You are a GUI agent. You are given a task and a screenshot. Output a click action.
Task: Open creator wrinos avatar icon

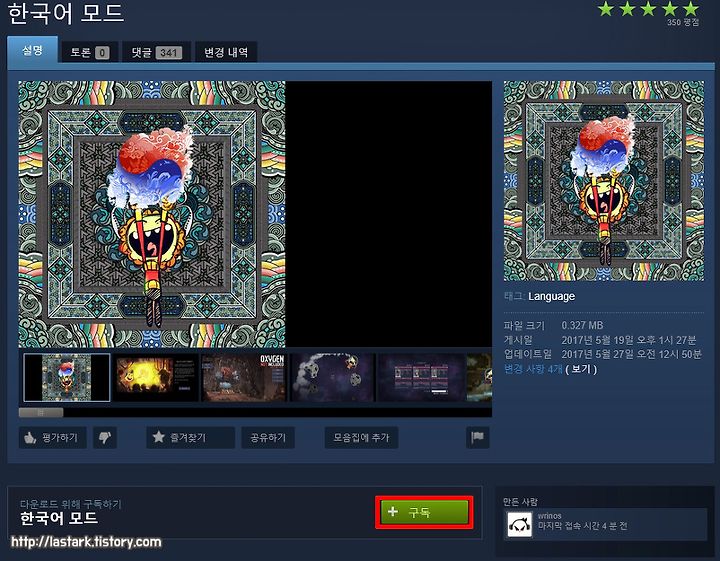520,524
